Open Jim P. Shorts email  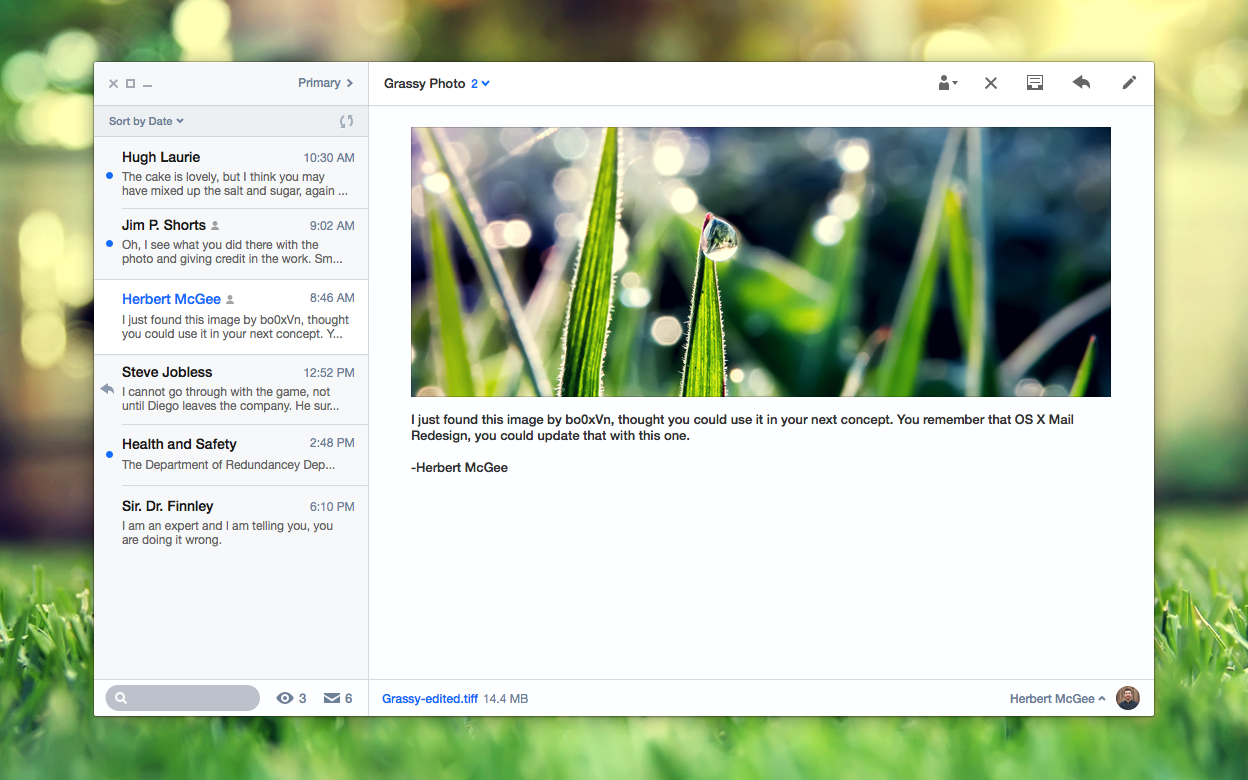click(x=231, y=244)
